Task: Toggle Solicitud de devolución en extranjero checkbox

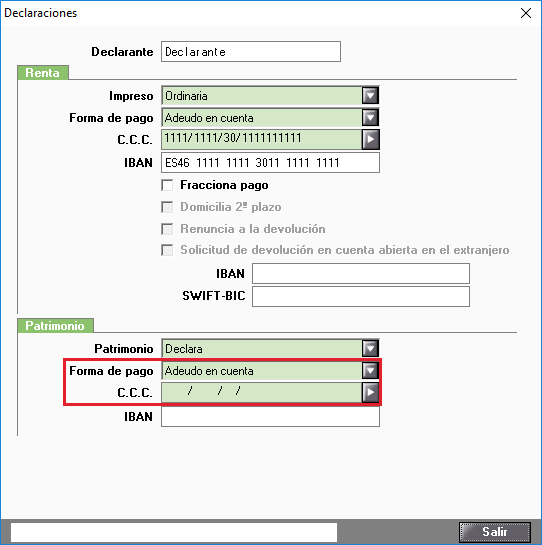Action: [x=167, y=250]
